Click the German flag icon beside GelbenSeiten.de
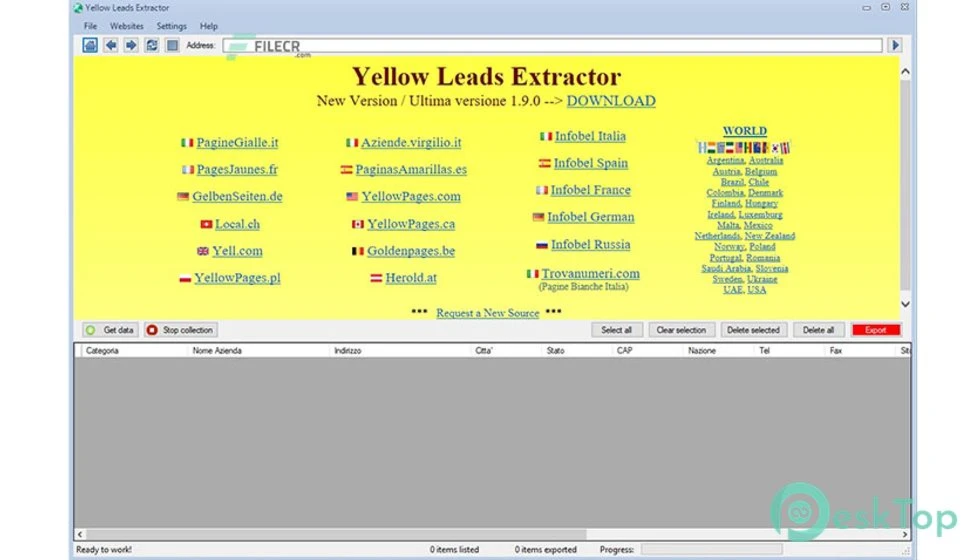This screenshot has width=980, height=560. click(182, 196)
